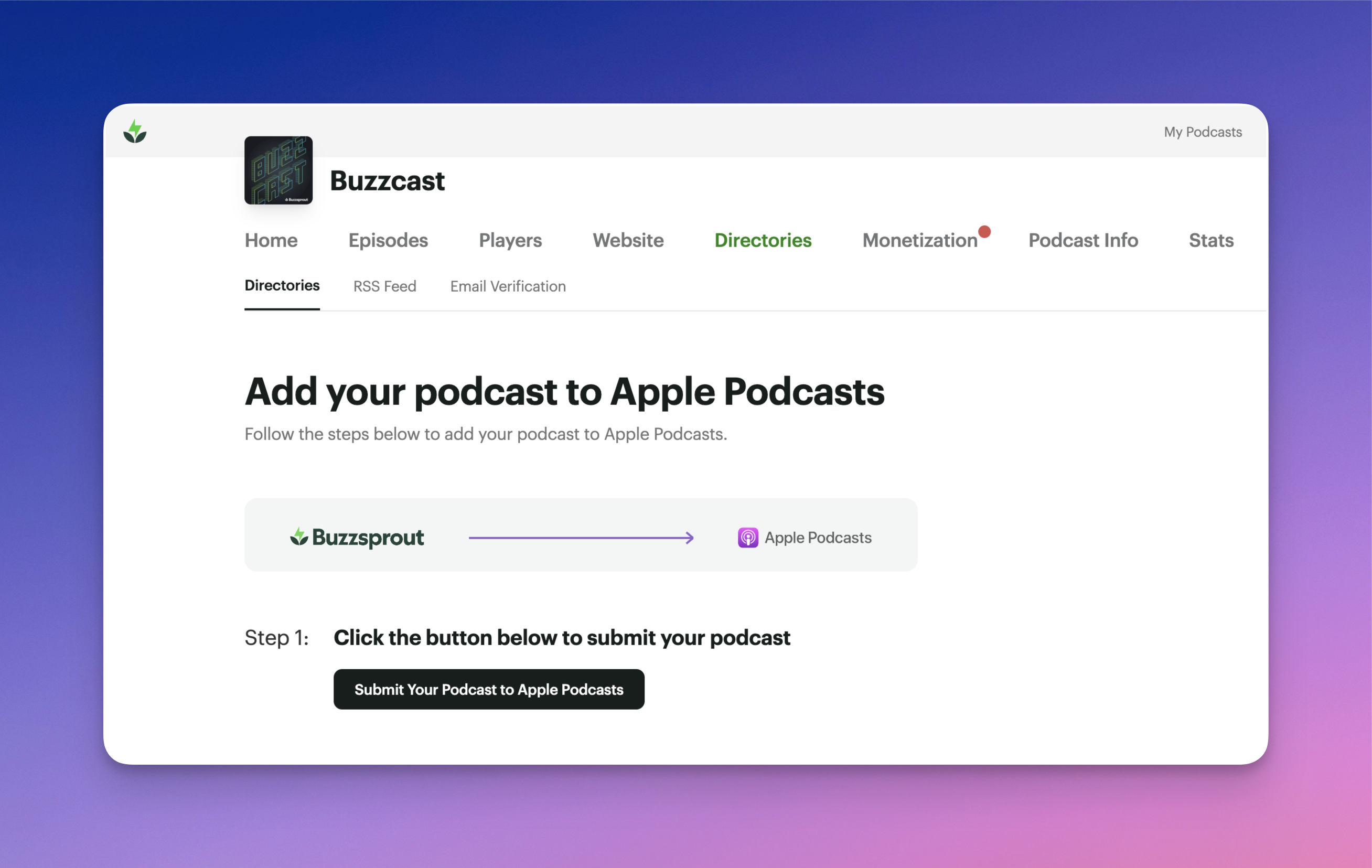
Task: Click the Buzzcast podcast artwork thumbnail
Action: (x=278, y=170)
